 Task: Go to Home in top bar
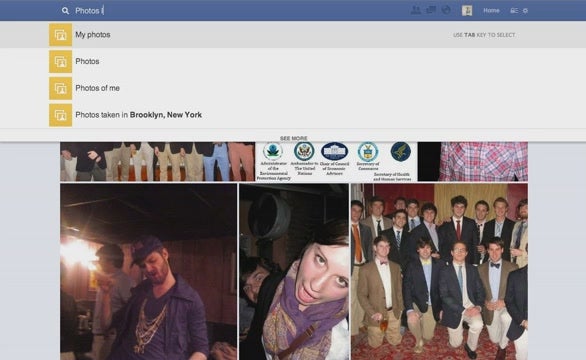click(x=491, y=10)
